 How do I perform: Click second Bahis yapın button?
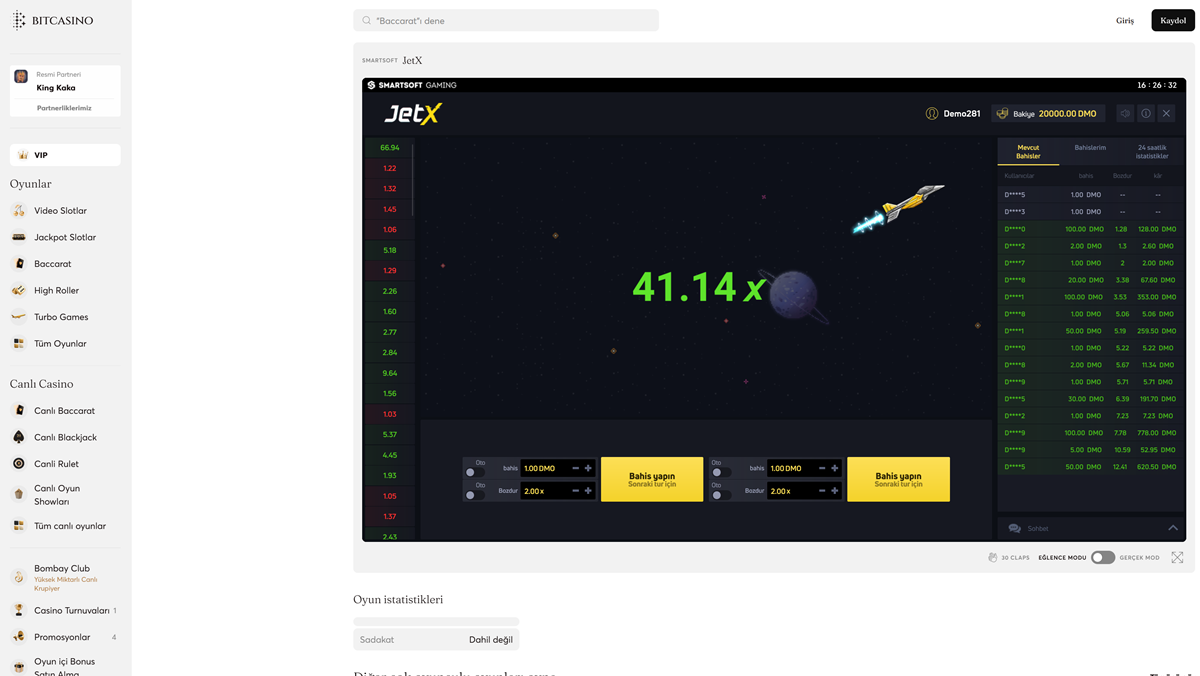[x=898, y=479]
